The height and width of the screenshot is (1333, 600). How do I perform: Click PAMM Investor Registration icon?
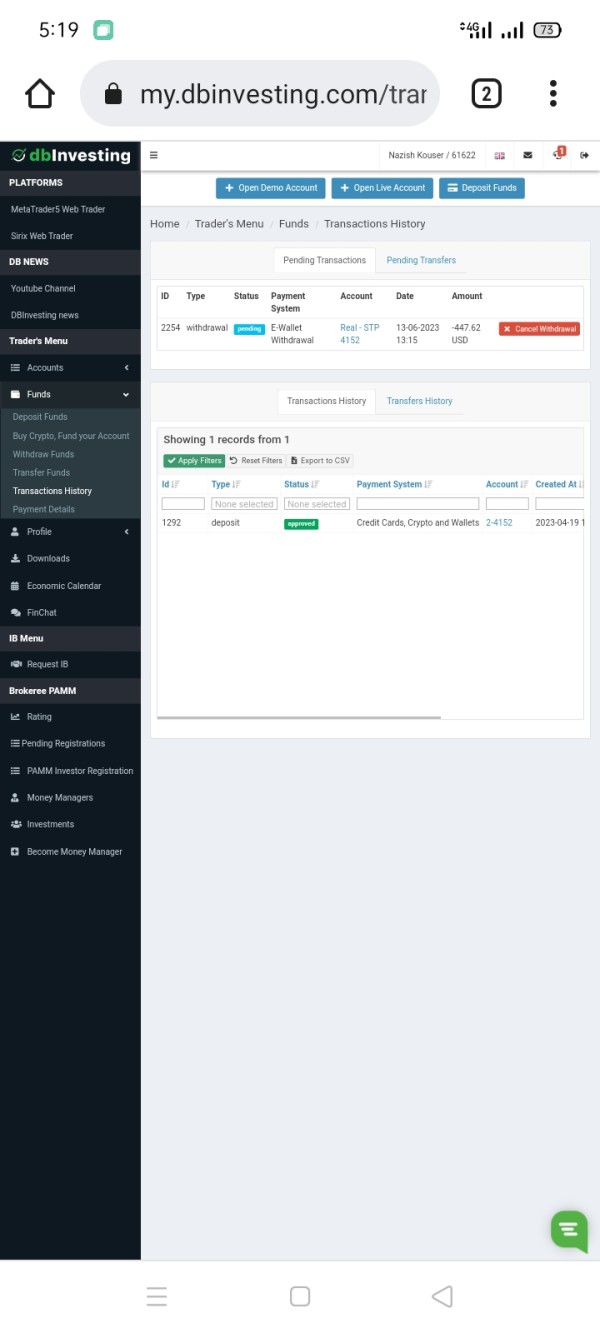click(15, 771)
